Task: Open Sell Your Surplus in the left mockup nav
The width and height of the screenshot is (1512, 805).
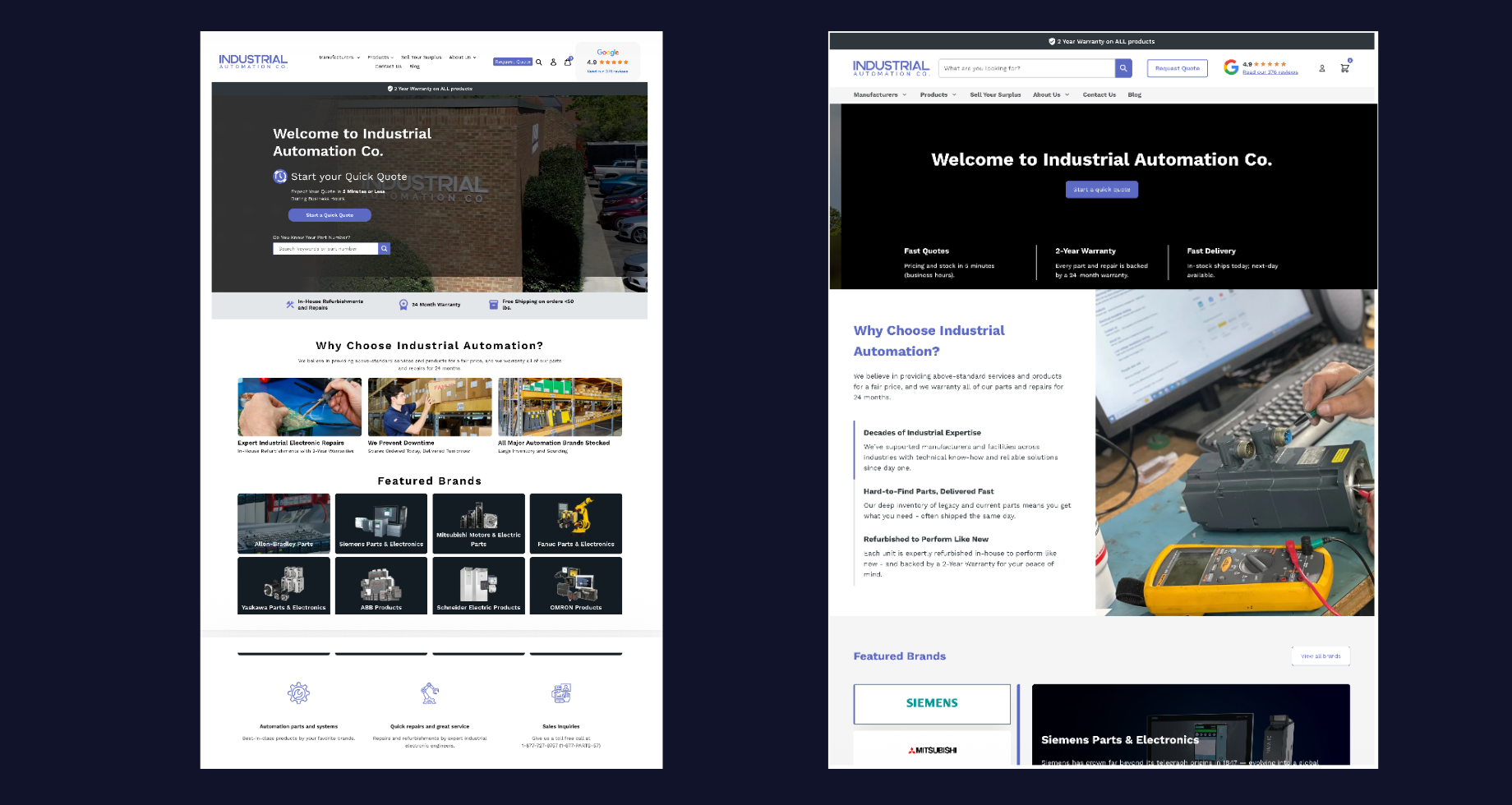Action: click(421, 57)
